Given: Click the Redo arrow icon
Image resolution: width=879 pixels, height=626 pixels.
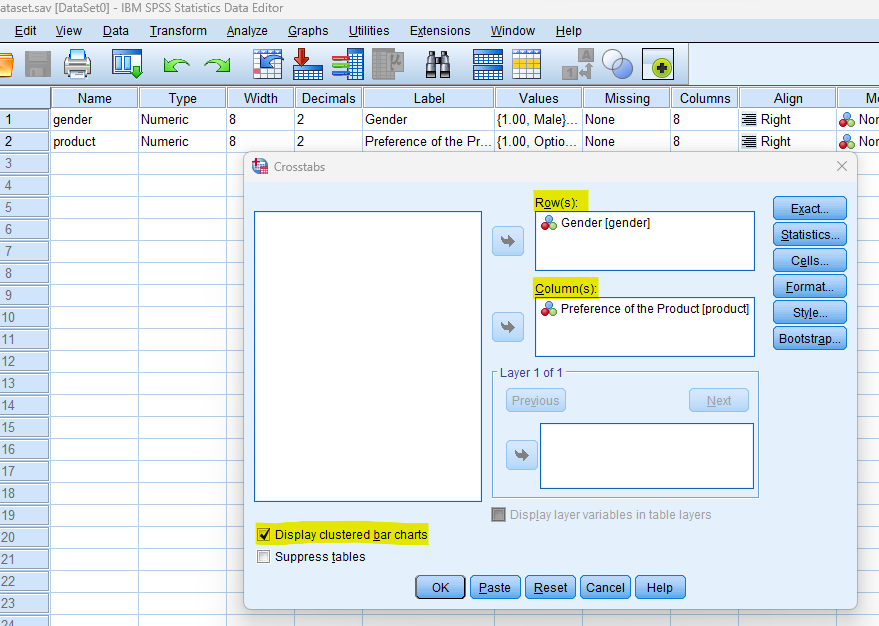Looking at the screenshot, I should click(x=217, y=65).
